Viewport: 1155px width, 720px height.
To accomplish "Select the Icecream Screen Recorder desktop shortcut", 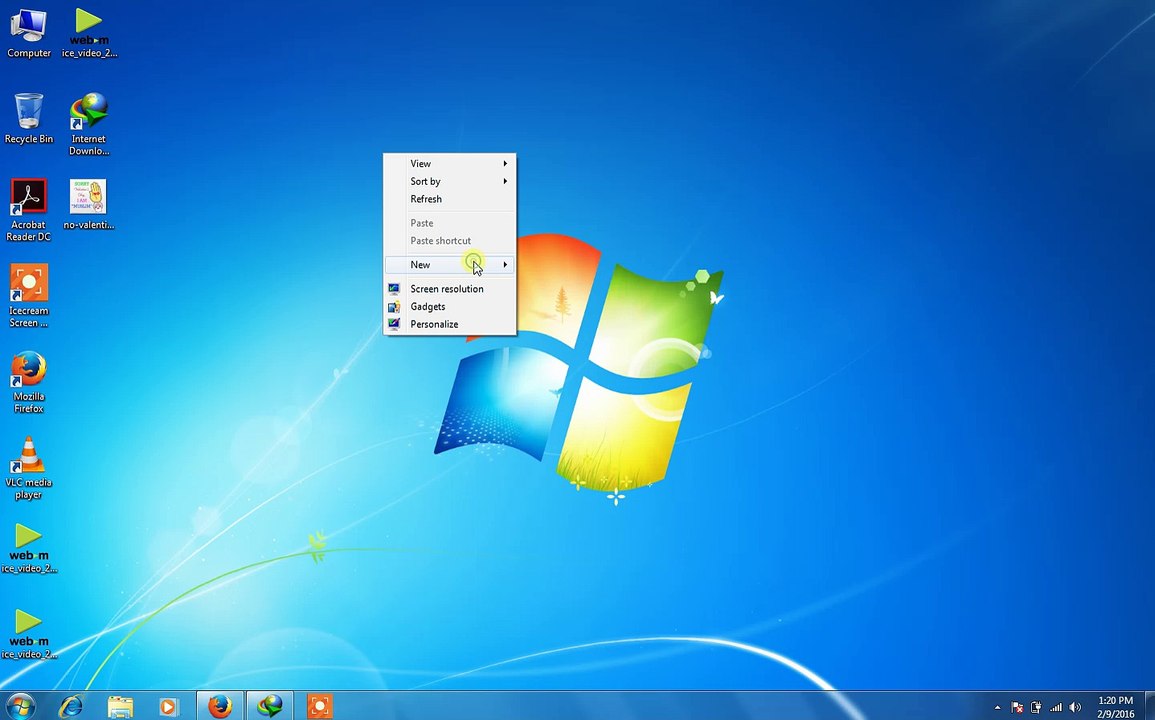I will point(29,296).
